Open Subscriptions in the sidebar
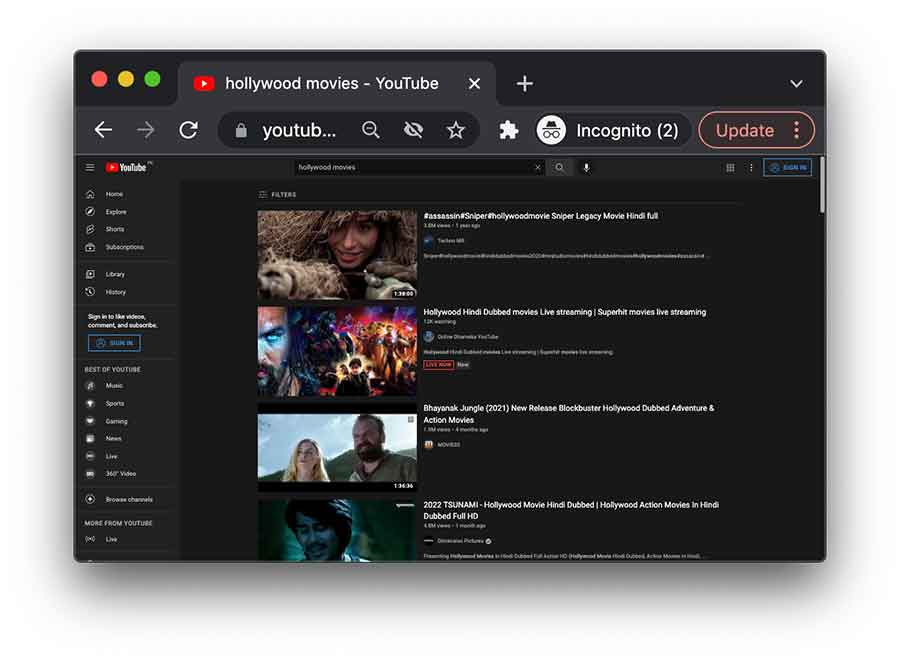The width and height of the screenshot is (900, 660). (127, 247)
